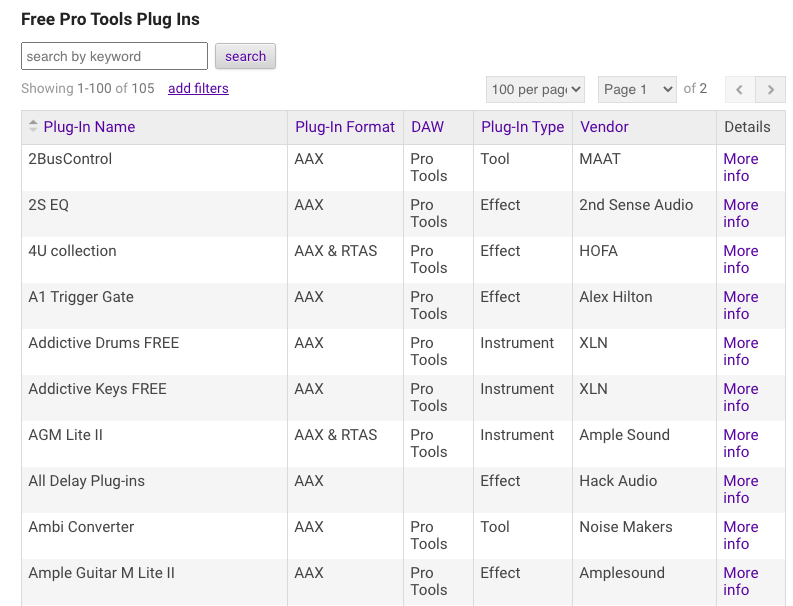
Task: Click the search button
Action: tap(245, 56)
